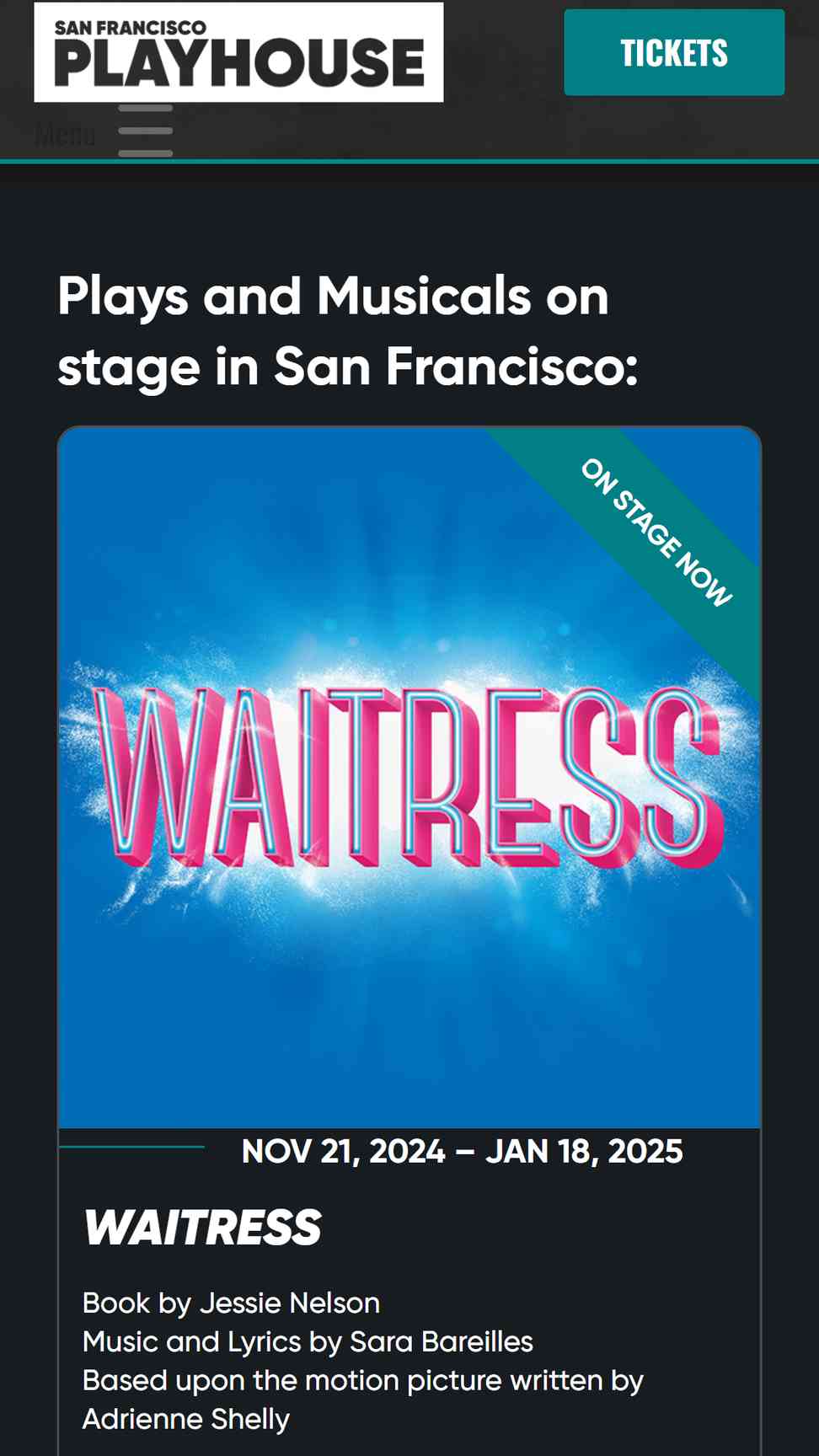
Task: Click the small SAN FRANCISCO text in logo
Action: click(130, 28)
